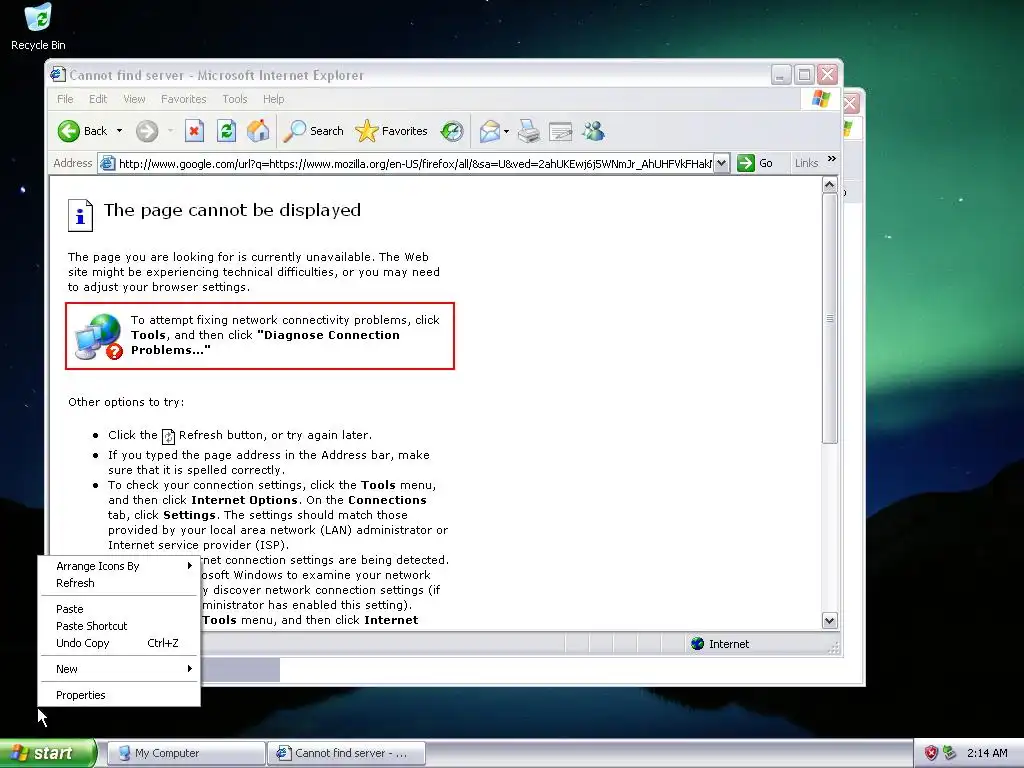The image size is (1024, 768).
Task: Click the vertical scrollbar thumb
Action: (829, 319)
